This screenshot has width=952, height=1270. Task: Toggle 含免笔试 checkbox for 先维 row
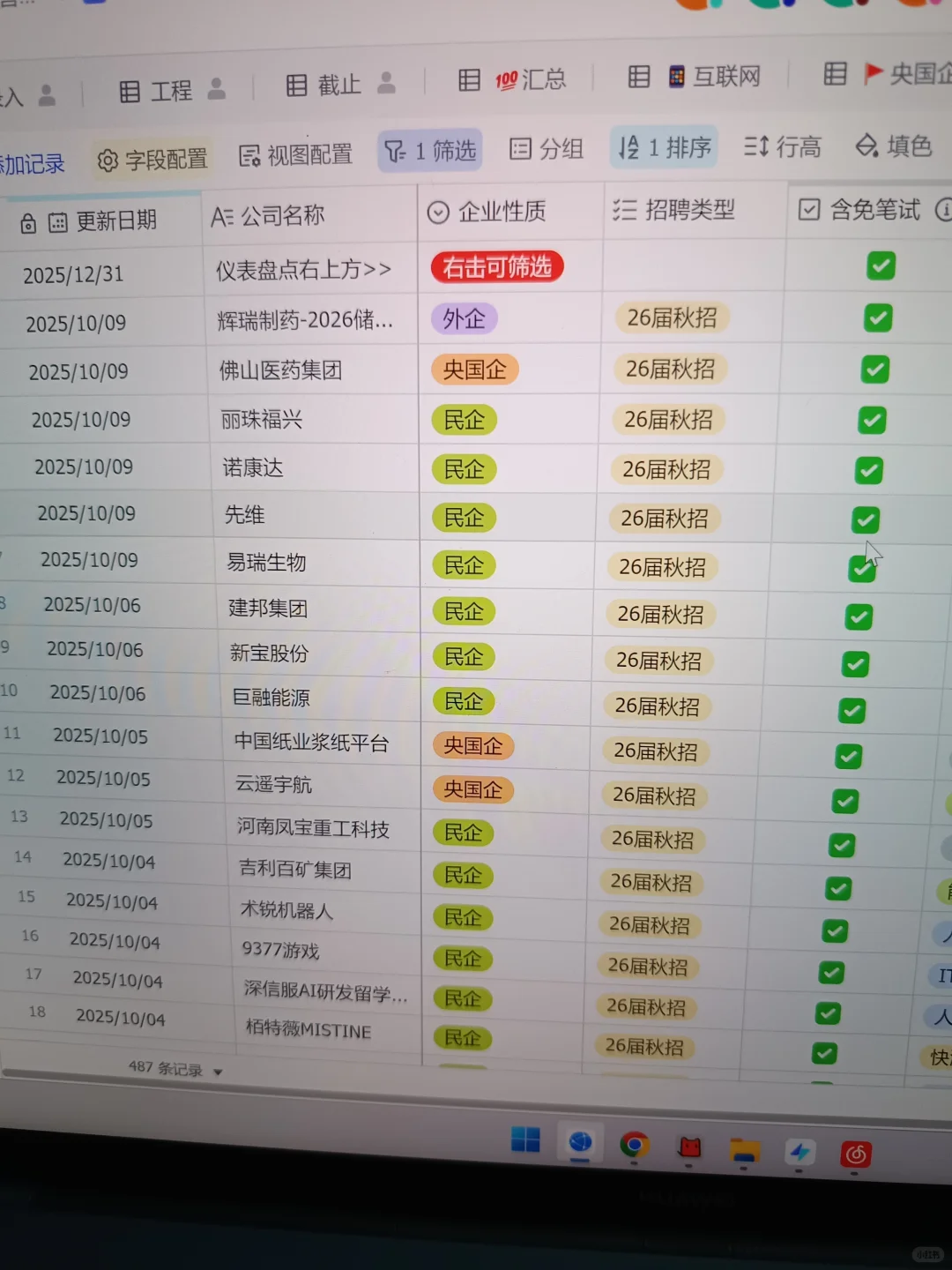click(866, 520)
